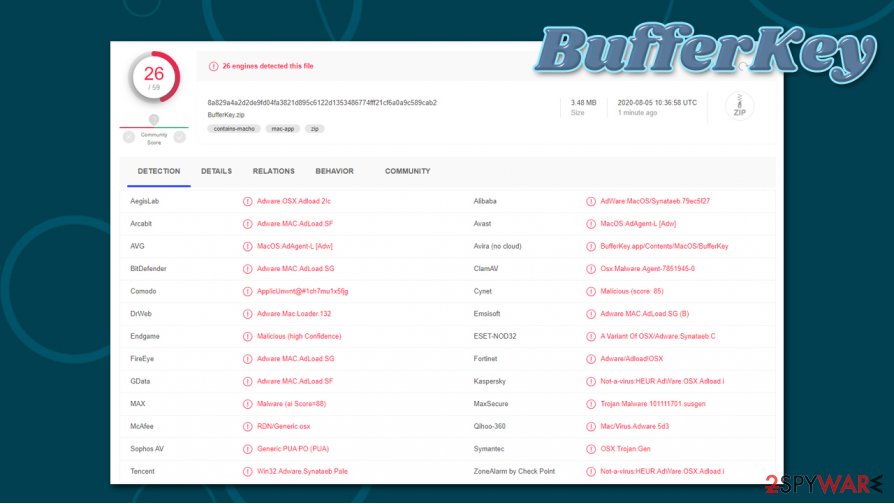Click the Emsisoft engine name
This screenshot has width=894, height=504.
tap(486, 314)
